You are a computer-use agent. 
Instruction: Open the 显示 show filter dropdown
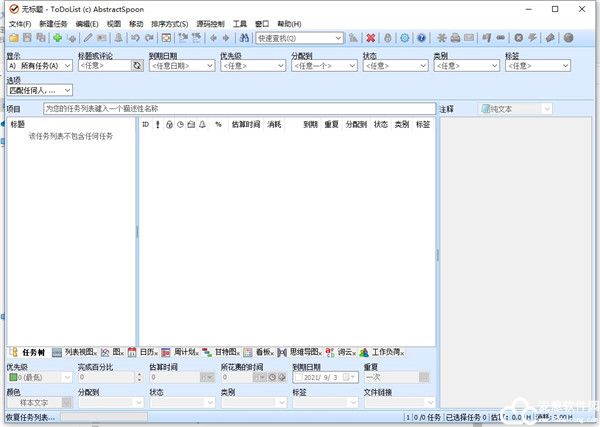click(x=40, y=66)
